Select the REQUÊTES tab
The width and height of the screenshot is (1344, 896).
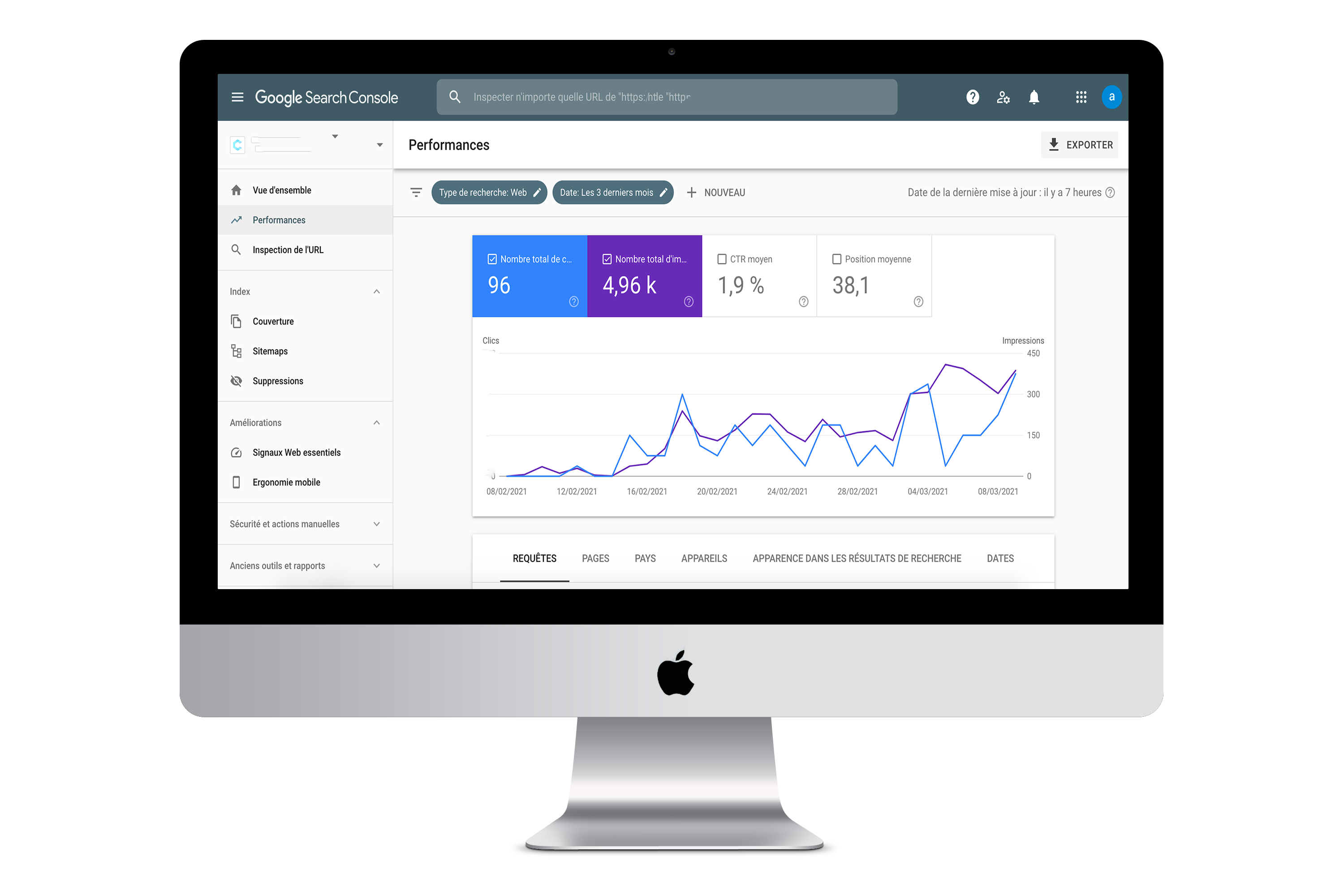tap(534, 558)
